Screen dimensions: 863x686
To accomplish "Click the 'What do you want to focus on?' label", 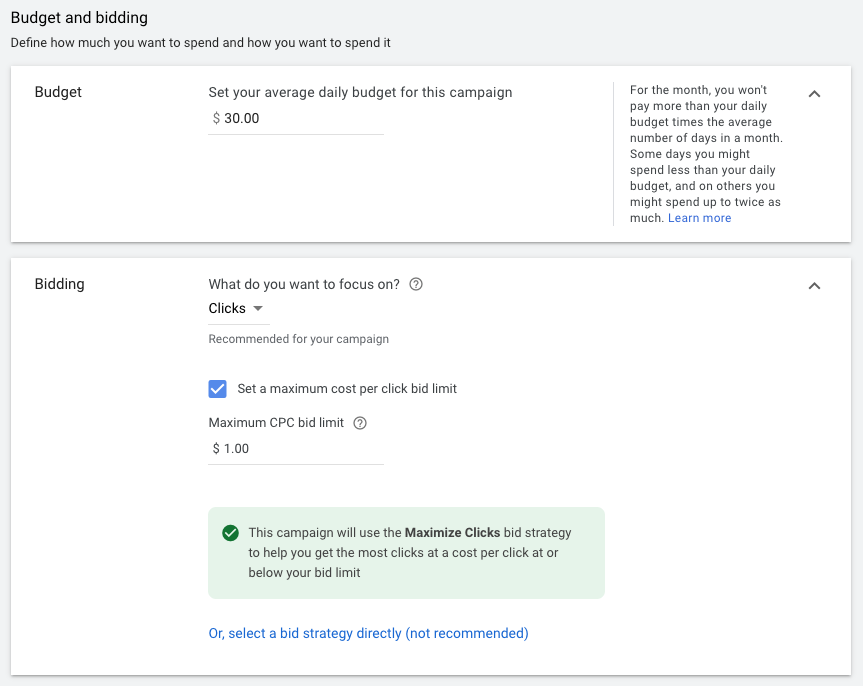I will click(304, 284).
